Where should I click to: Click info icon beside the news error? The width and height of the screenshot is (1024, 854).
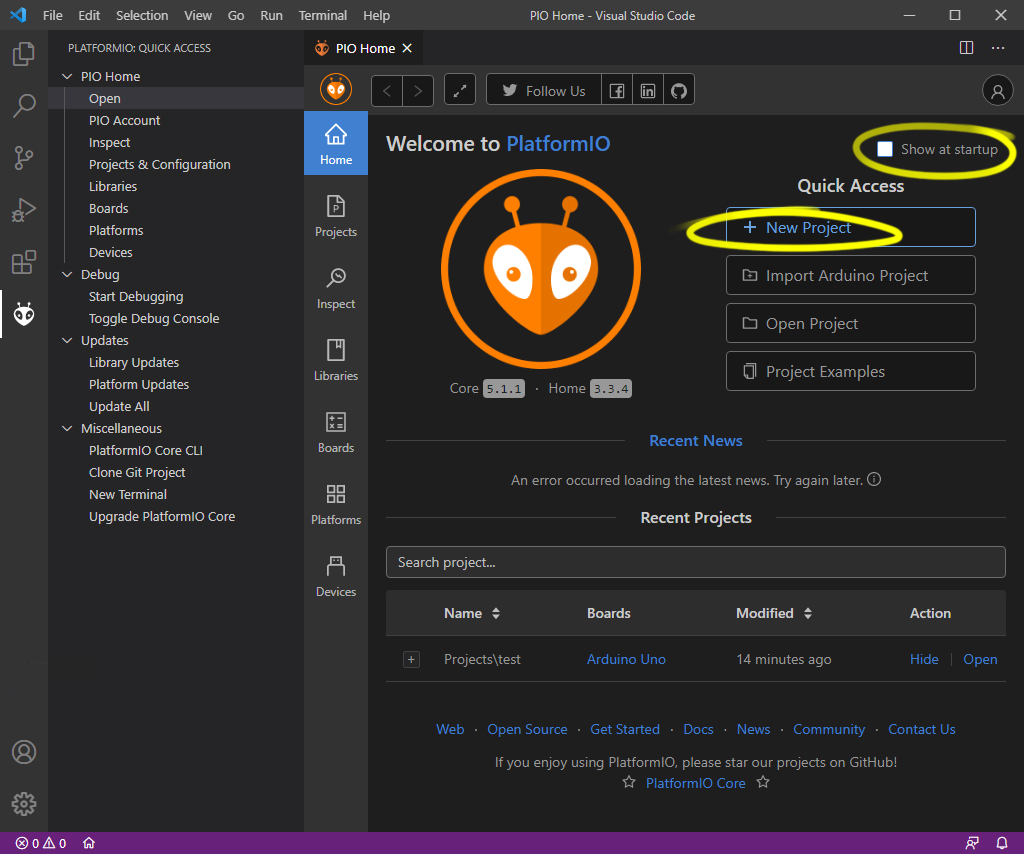pyautogui.click(x=874, y=479)
